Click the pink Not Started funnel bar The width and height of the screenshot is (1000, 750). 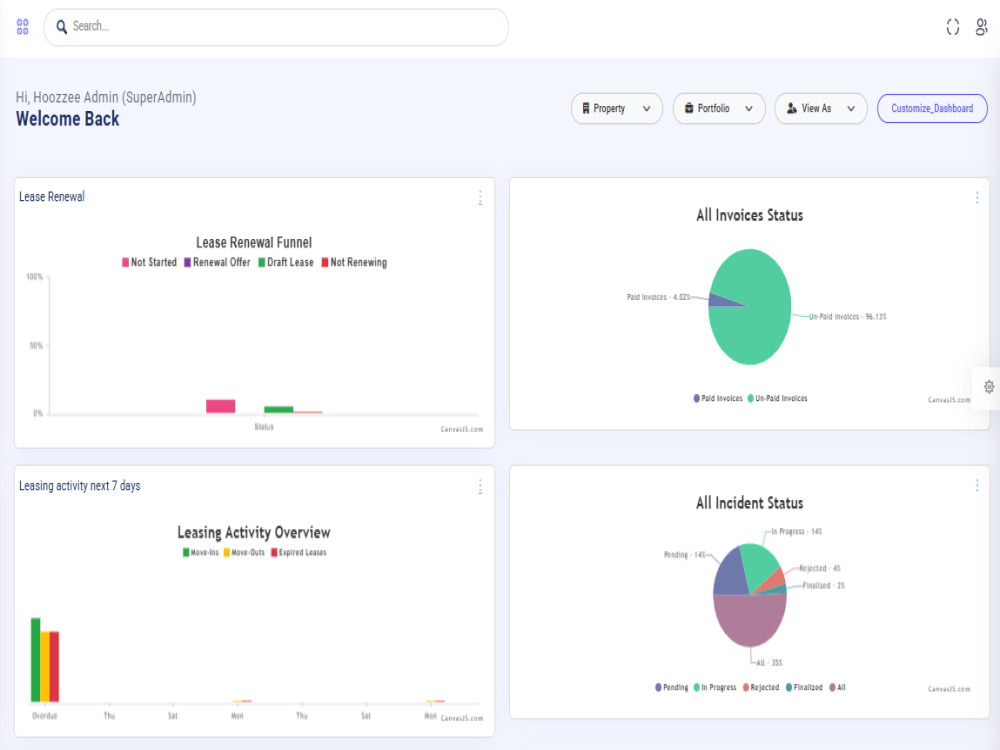221,406
